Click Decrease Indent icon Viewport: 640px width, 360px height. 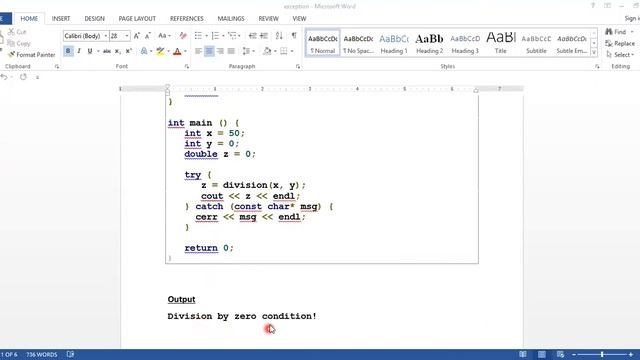point(253,36)
